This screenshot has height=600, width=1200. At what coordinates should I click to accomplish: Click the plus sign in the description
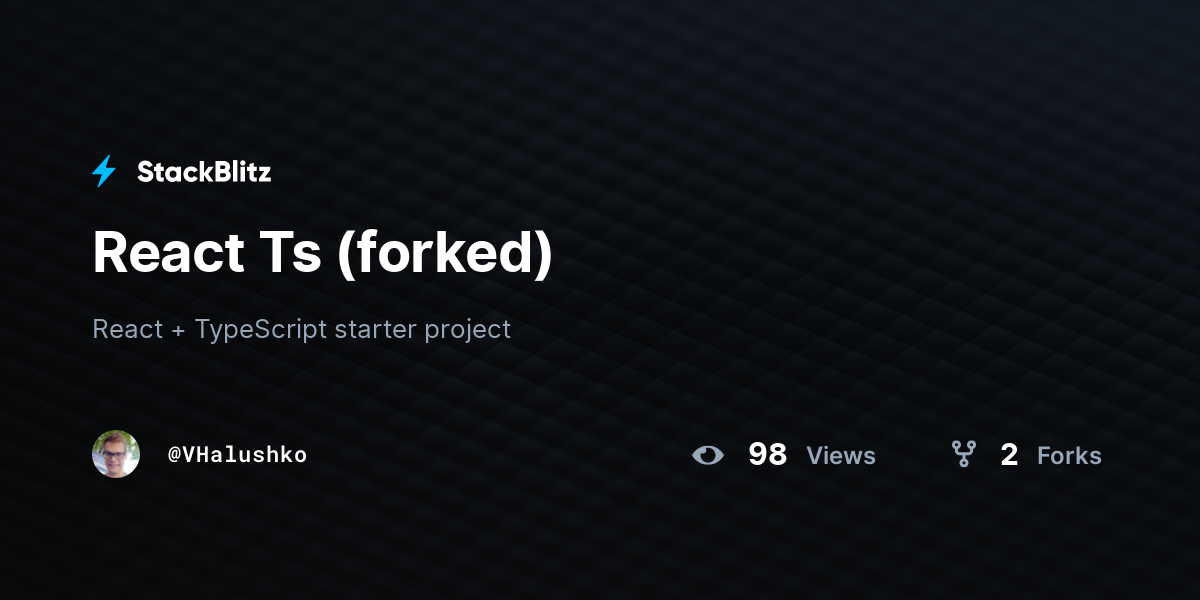(179, 330)
